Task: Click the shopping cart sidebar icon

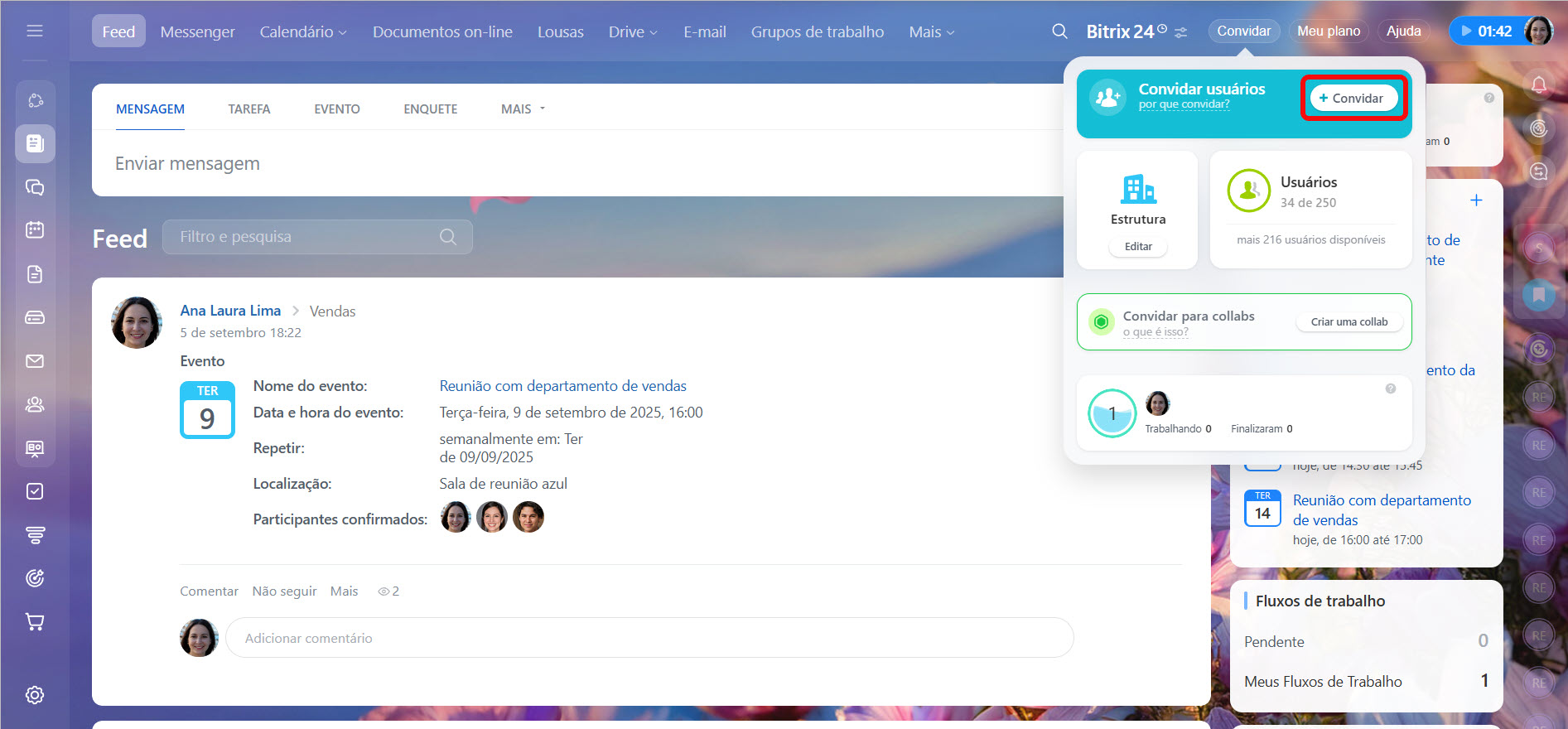Action: (35, 621)
